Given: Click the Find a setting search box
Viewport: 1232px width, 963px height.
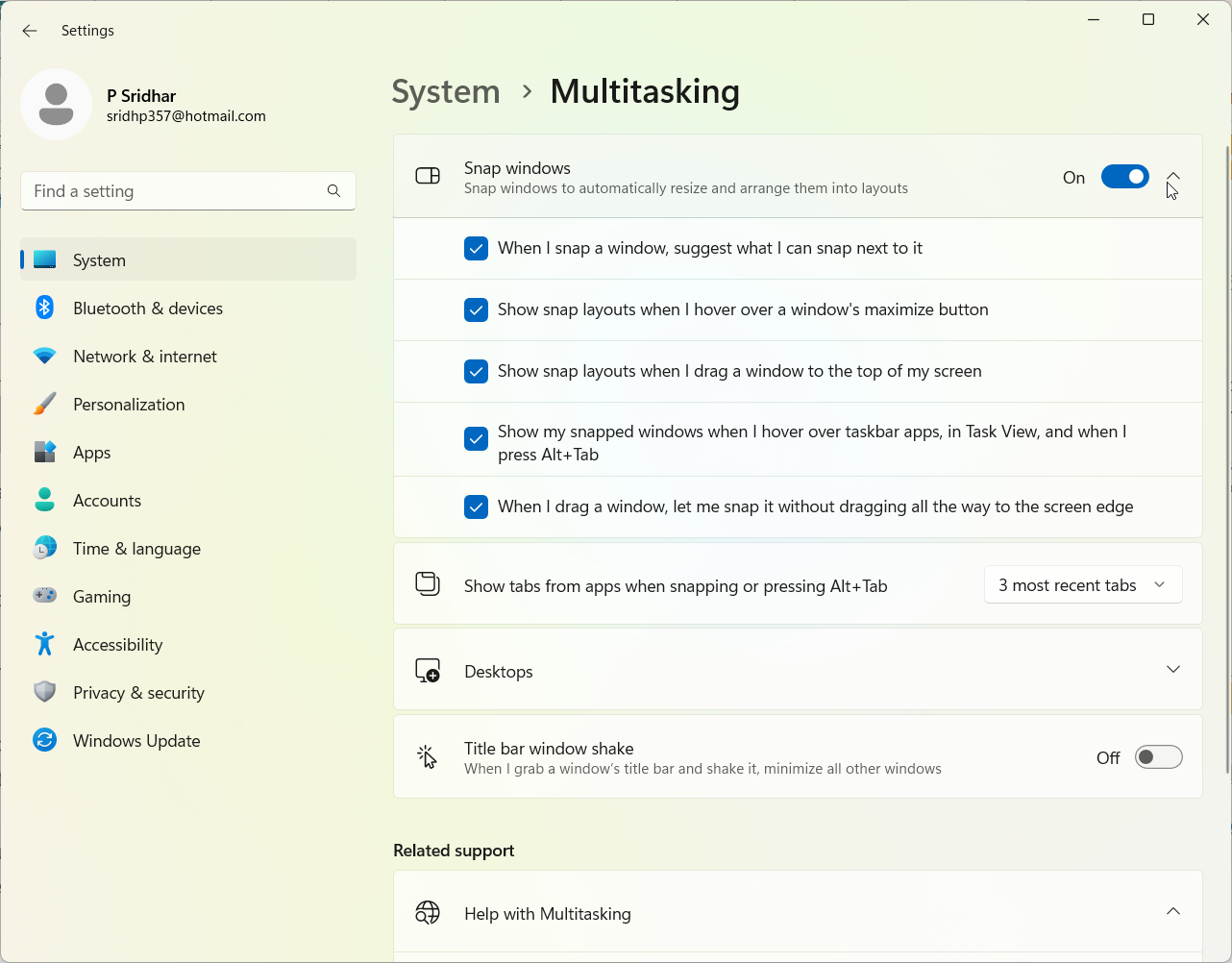Looking at the screenshot, I should pyautogui.click(x=188, y=191).
